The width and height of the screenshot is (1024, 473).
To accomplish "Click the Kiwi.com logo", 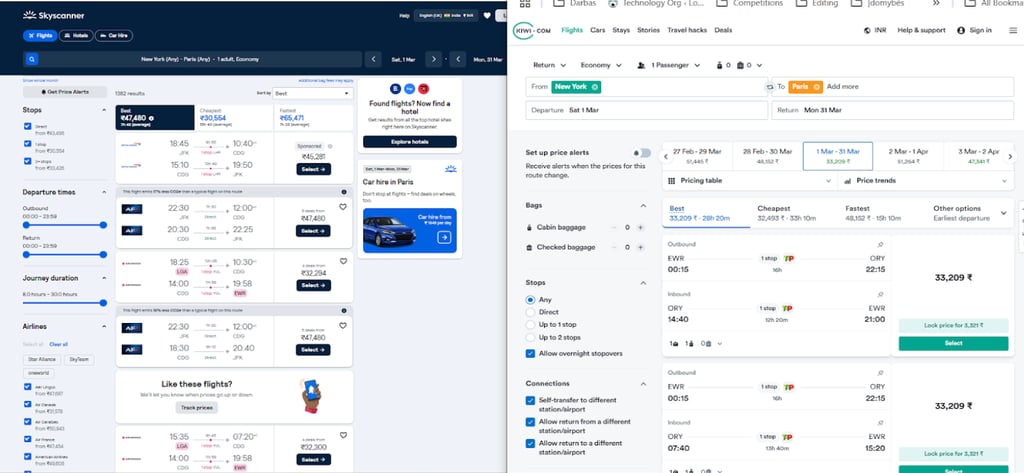I will click(x=533, y=30).
